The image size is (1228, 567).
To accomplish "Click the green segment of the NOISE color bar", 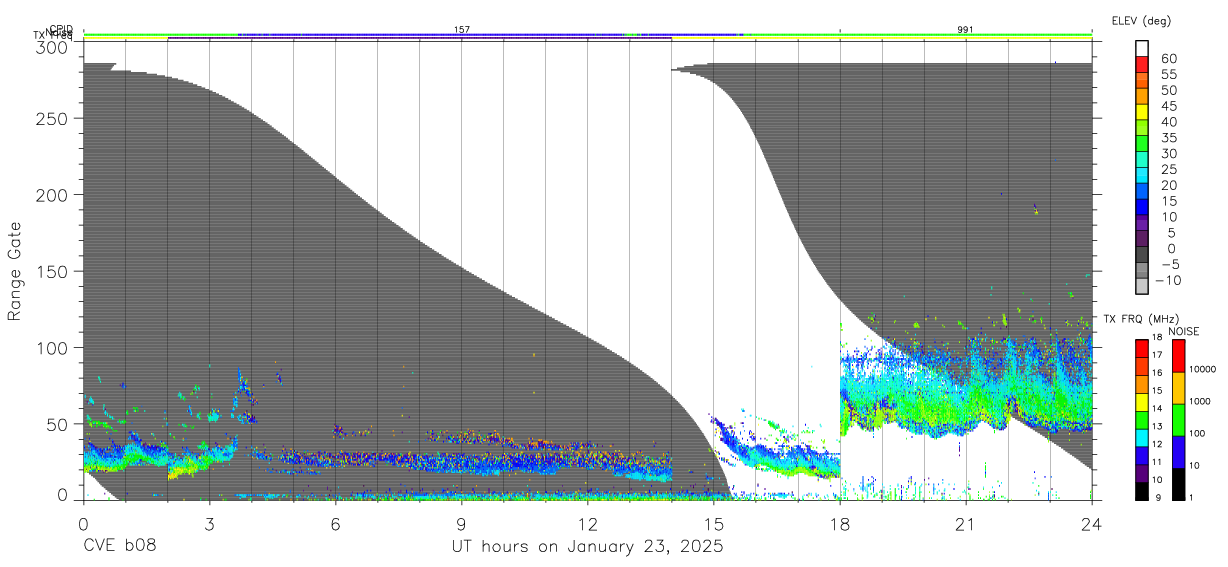I will [1178, 420].
